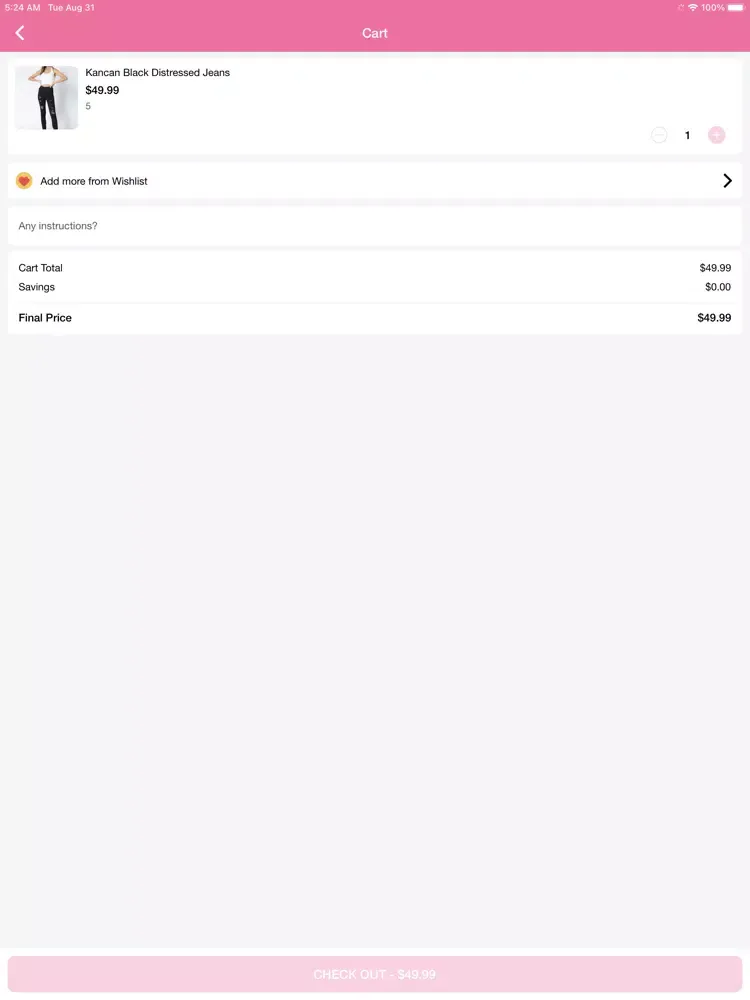Tap the Cart header title
The height and width of the screenshot is (1000, 750).
click(x=375, y=33)
